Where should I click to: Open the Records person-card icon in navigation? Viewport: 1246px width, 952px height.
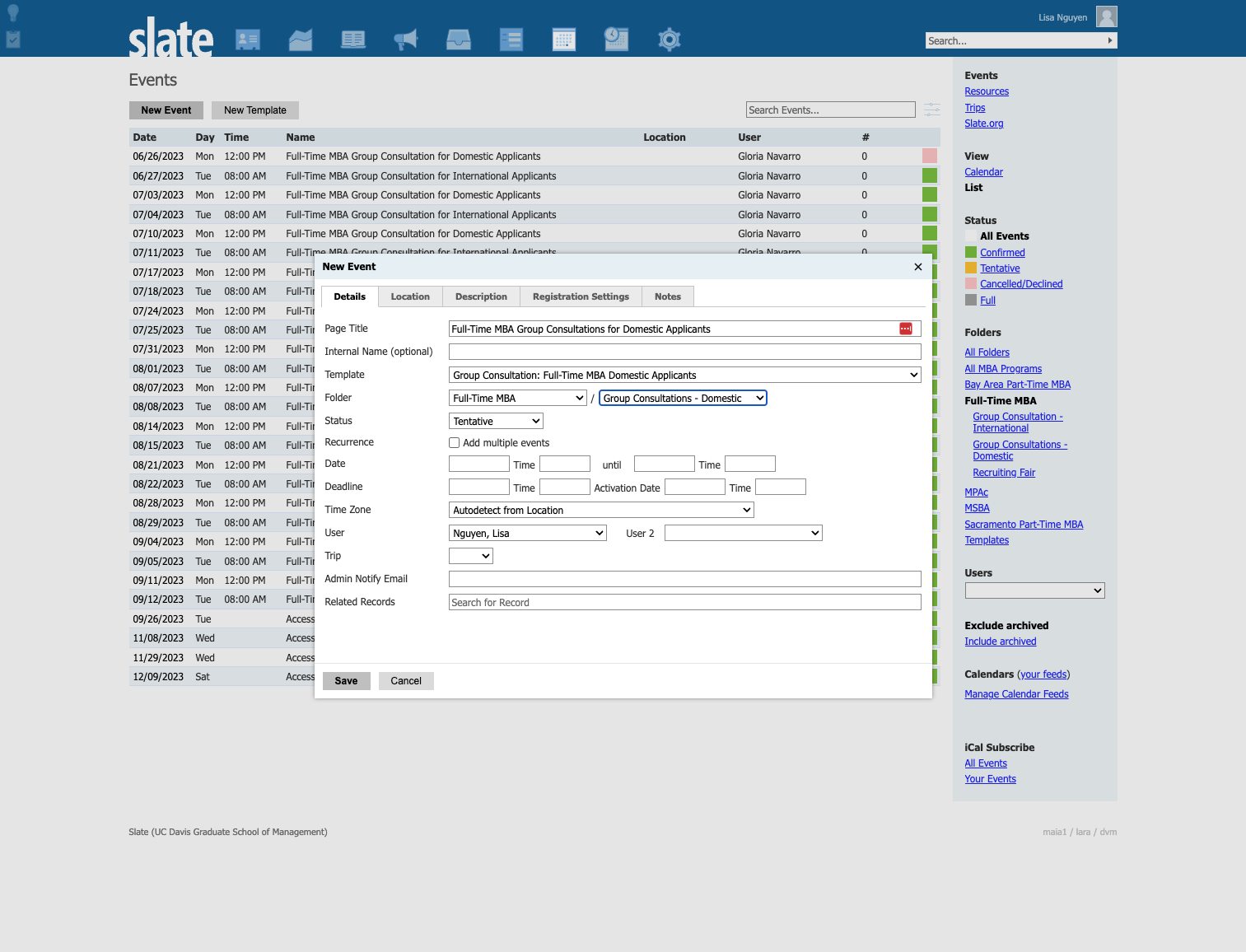248,39
